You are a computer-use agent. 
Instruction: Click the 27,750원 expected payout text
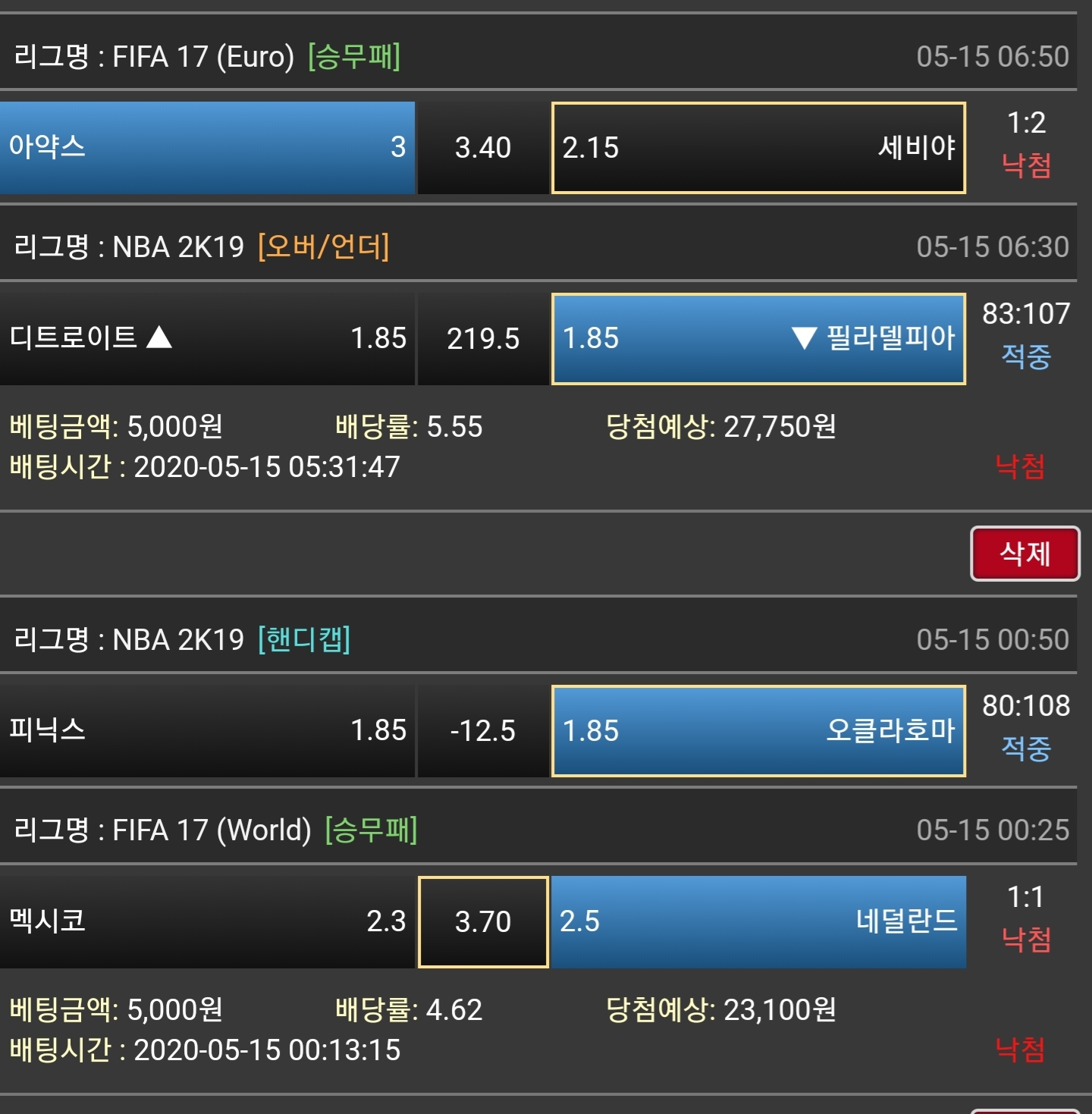tap(780, 427)
